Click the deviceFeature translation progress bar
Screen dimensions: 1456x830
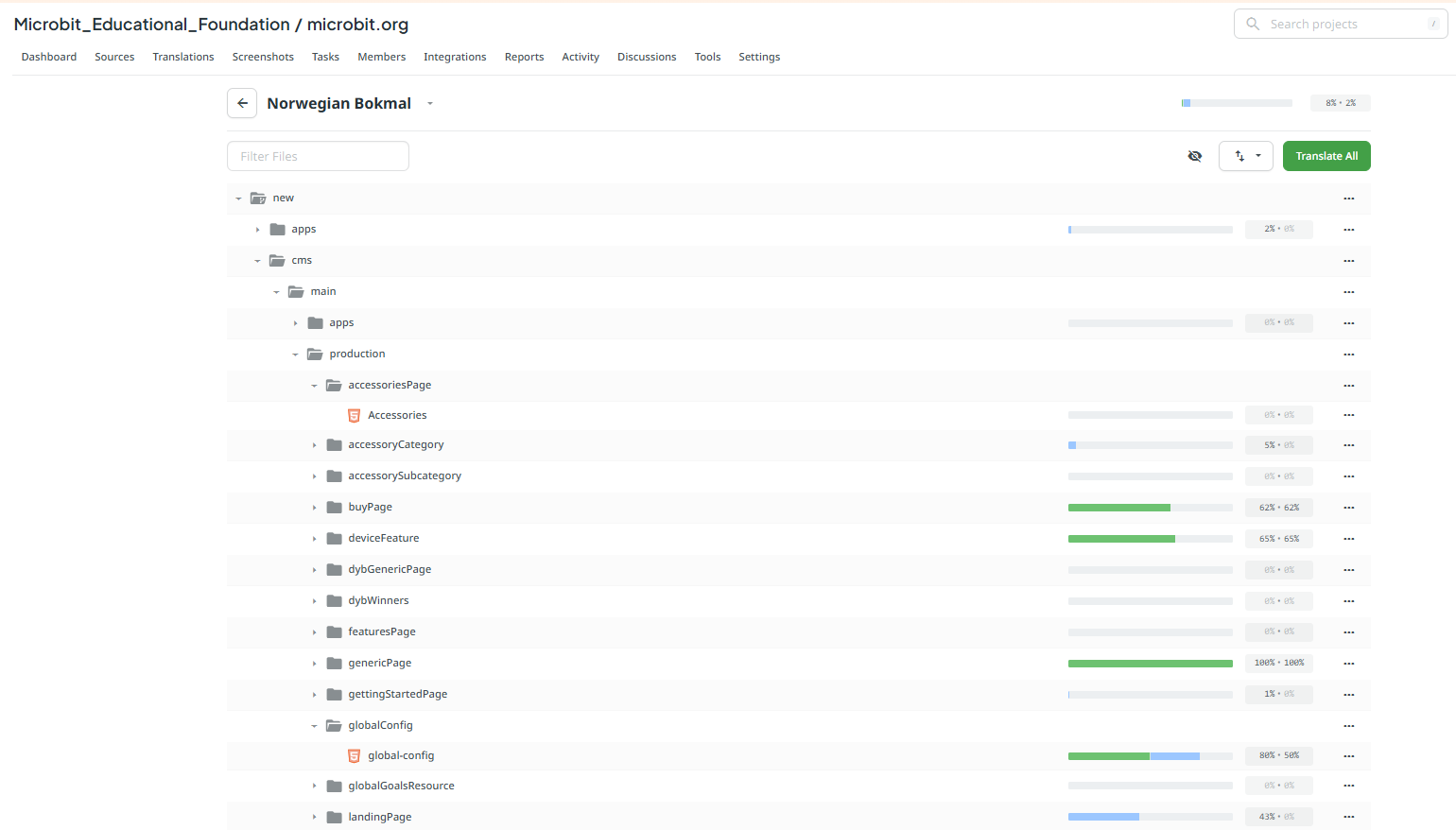coord(1150,538)
